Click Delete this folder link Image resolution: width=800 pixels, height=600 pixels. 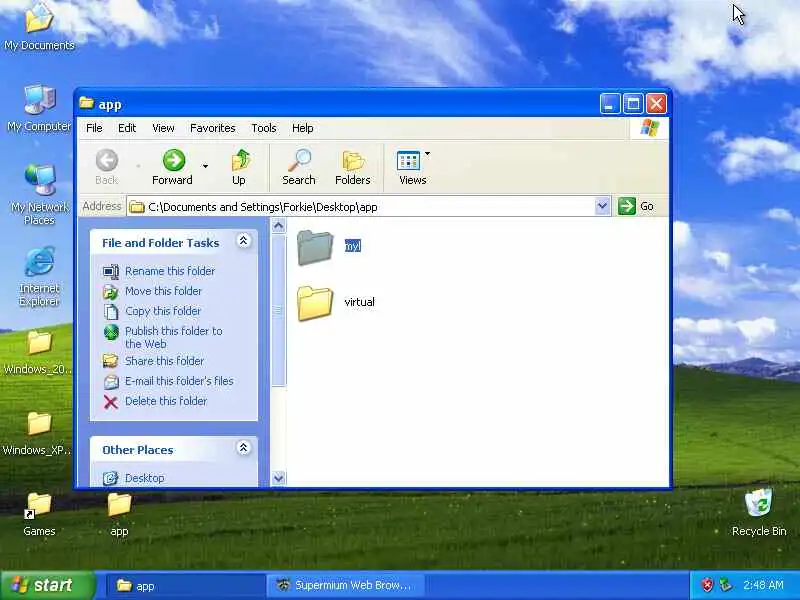tap(166, 401)
